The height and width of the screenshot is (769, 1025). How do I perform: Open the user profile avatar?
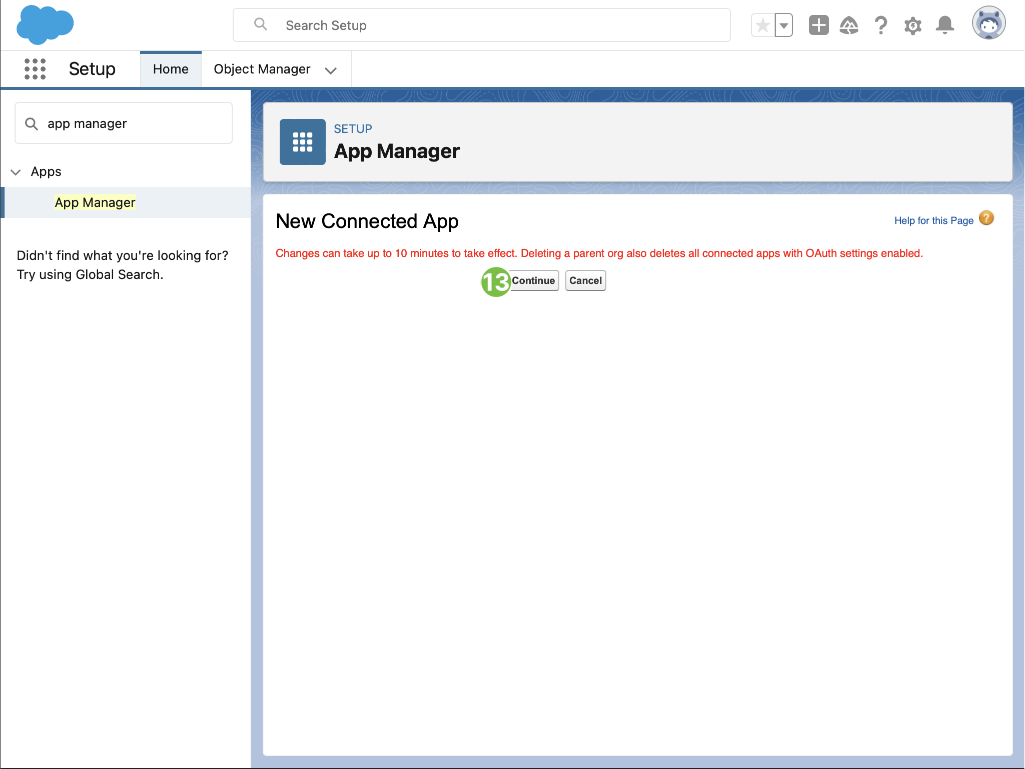tap(988, 25)
